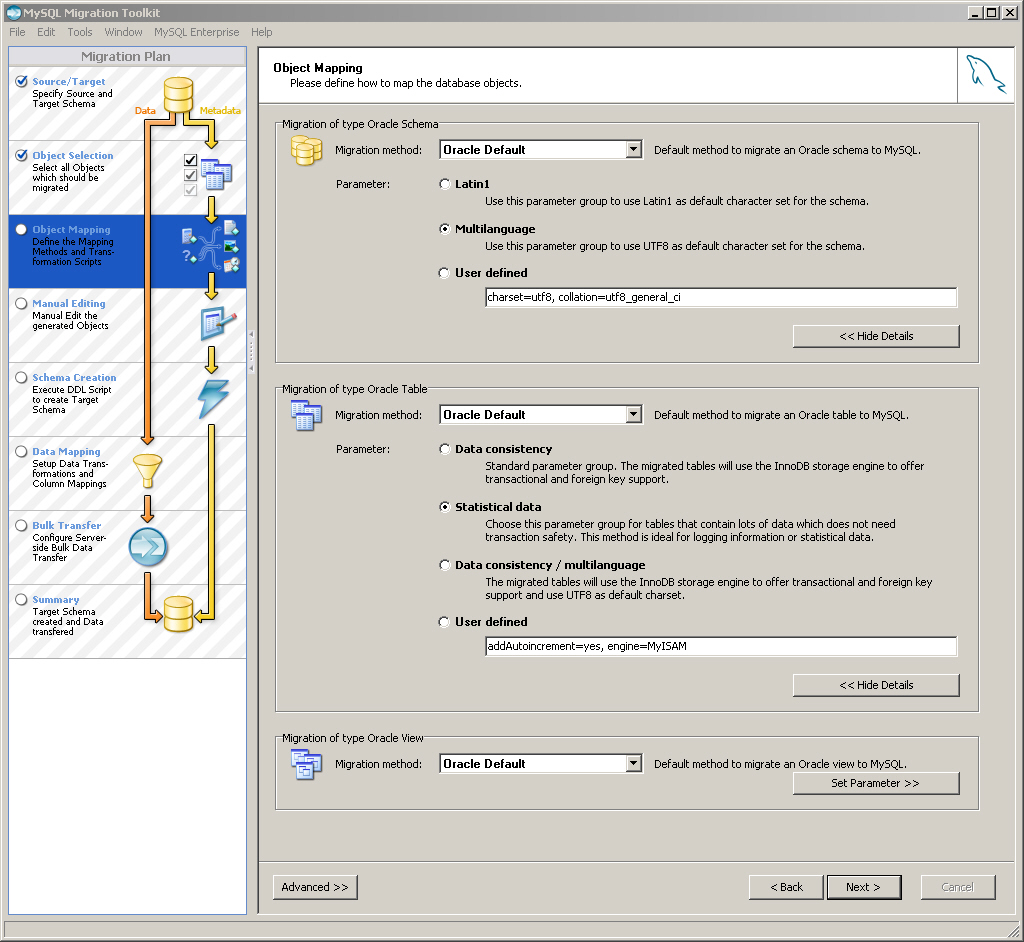Viewport: 1024px width, 942px height.
Task: Open the Object Selection step link
Action: coord(73,155)
